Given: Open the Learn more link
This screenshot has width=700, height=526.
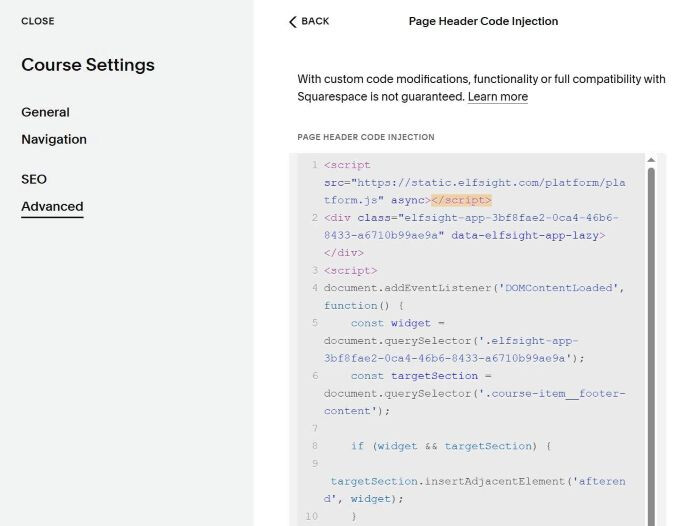Looking at the screenshot, I should [498, 97].
